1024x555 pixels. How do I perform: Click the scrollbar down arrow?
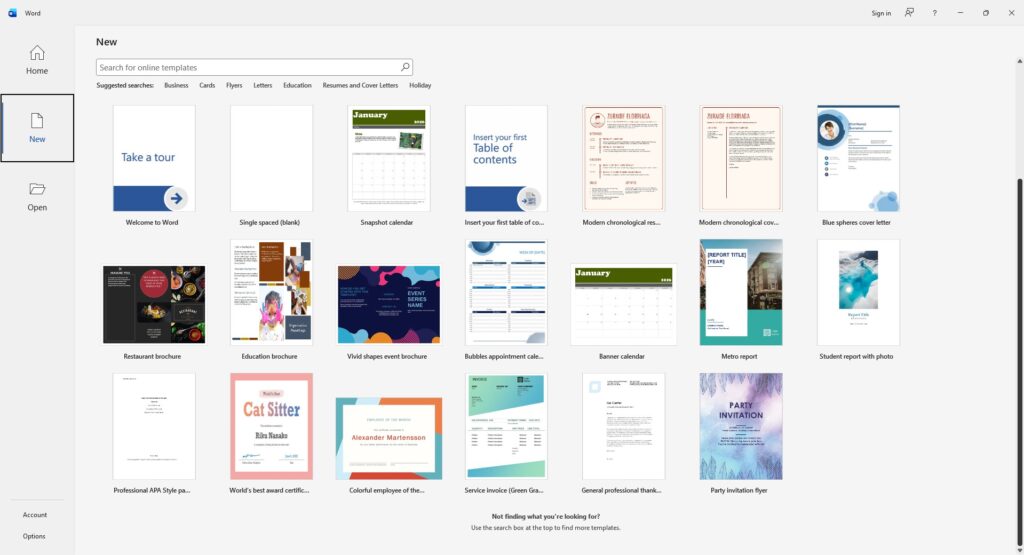[1019, 550]
